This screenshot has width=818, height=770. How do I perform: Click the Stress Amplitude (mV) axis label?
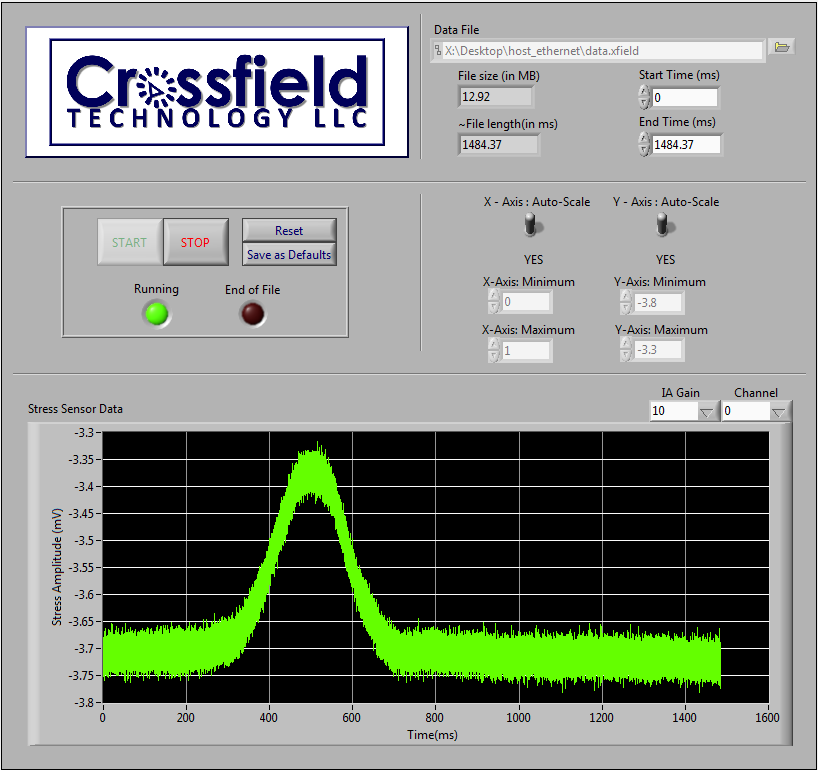pos(57,567)
